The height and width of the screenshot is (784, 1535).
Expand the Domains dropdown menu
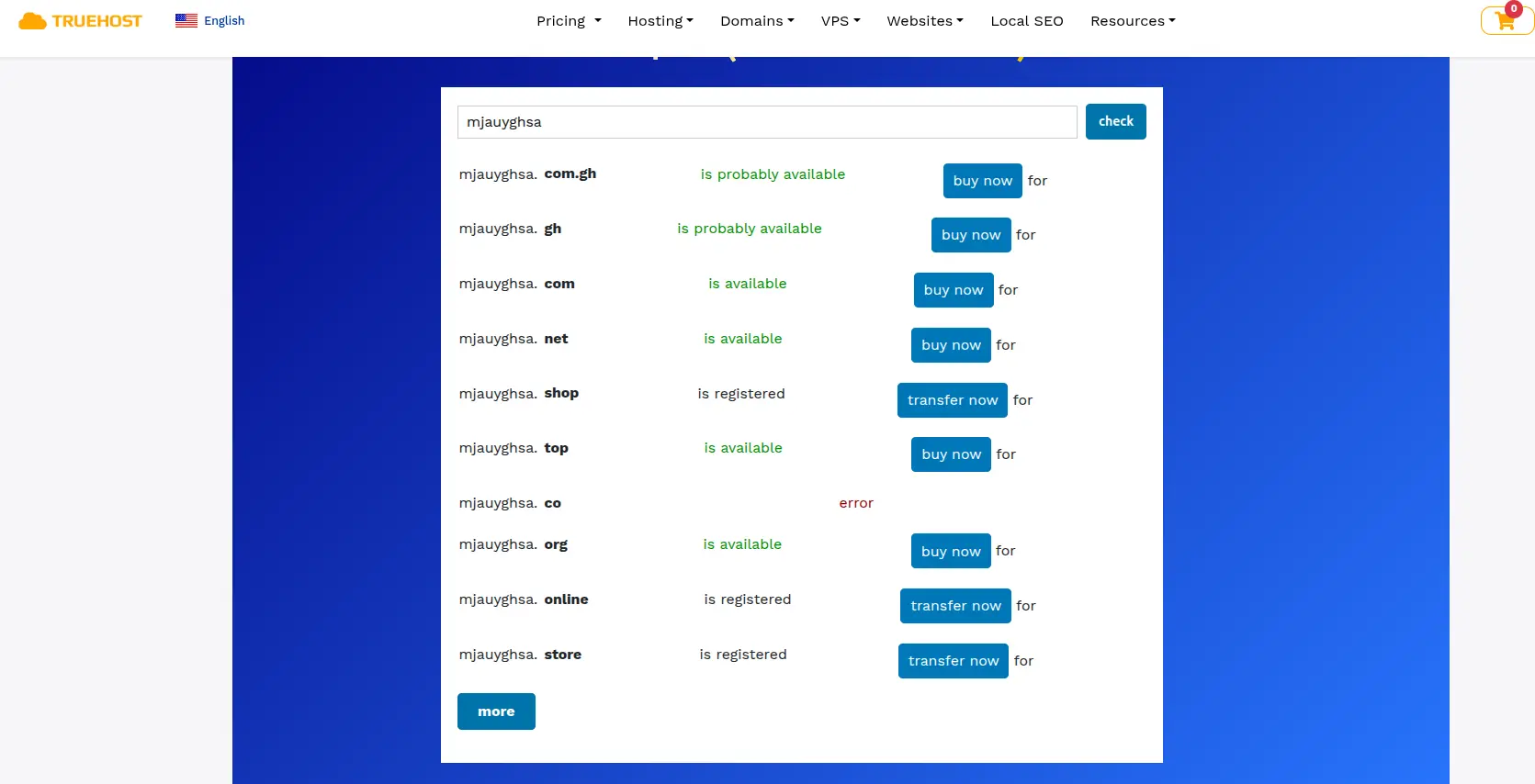(757, 21)
